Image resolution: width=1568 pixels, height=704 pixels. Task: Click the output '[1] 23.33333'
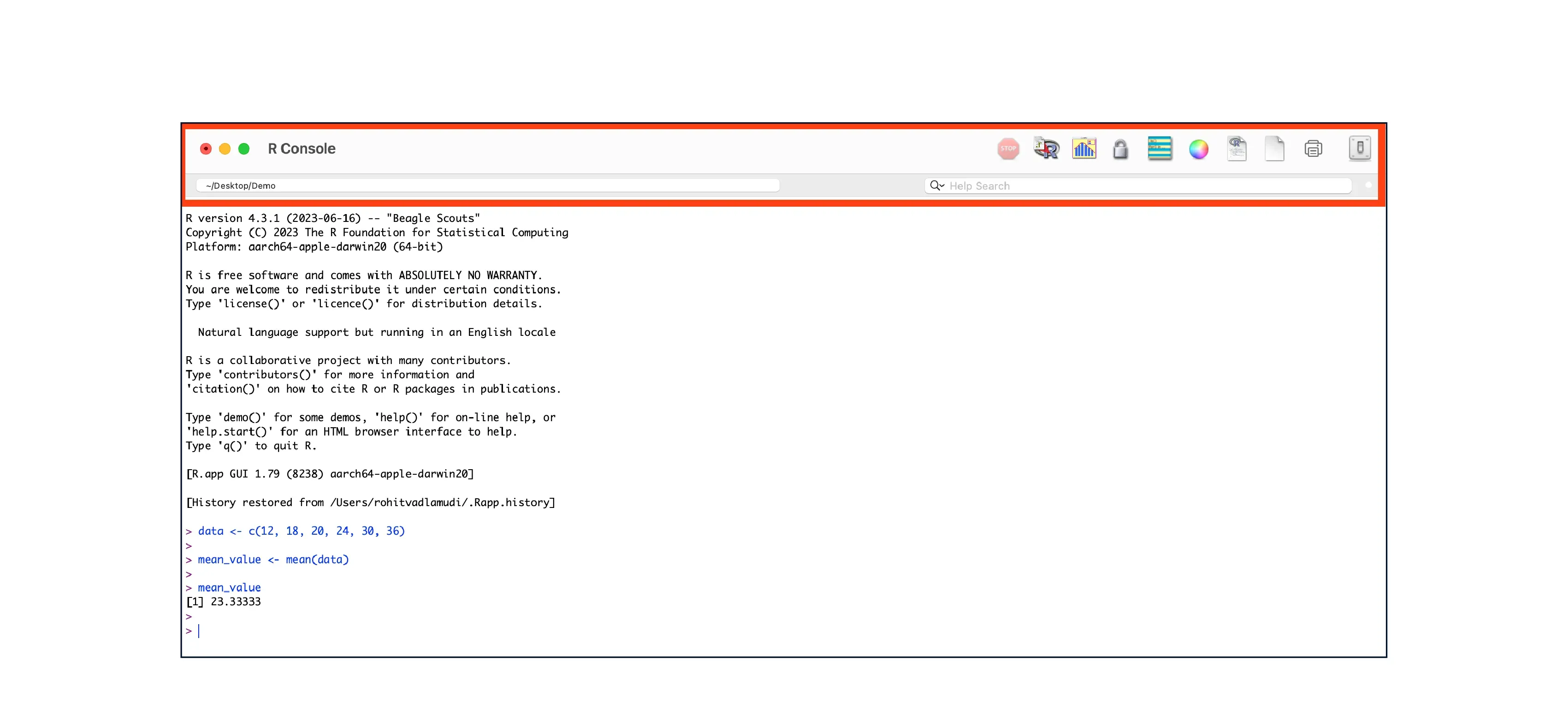[224, 602]
